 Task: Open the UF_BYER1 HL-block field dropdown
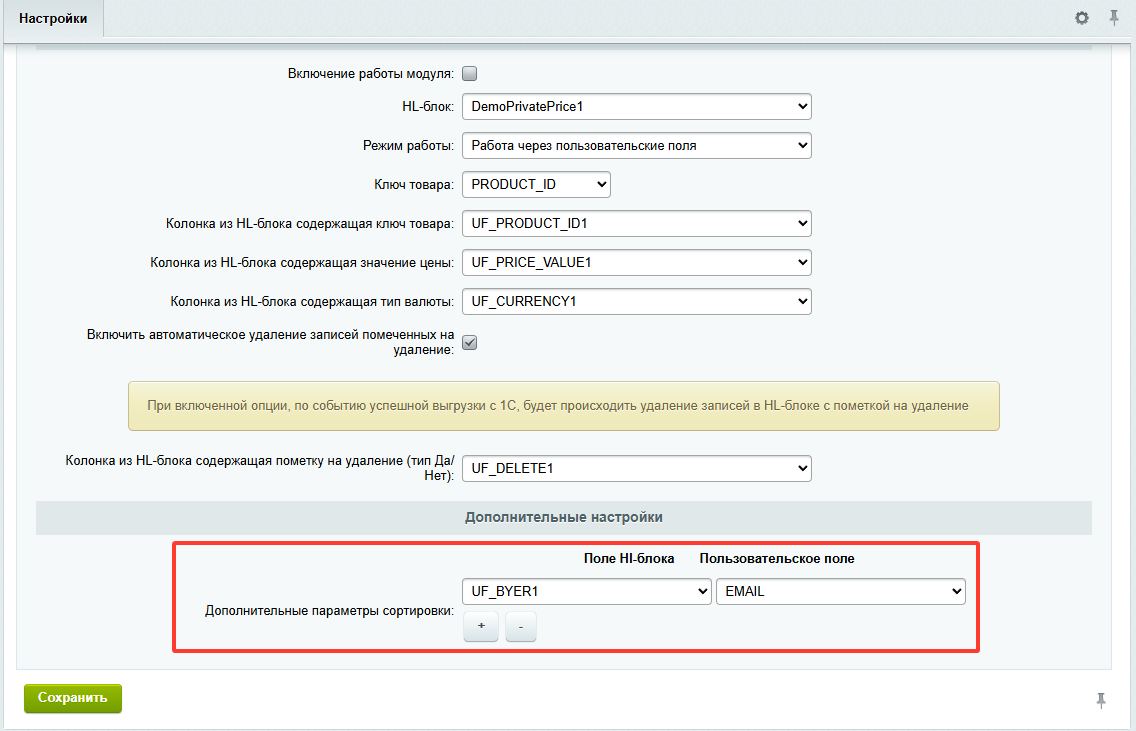point(587,591)
